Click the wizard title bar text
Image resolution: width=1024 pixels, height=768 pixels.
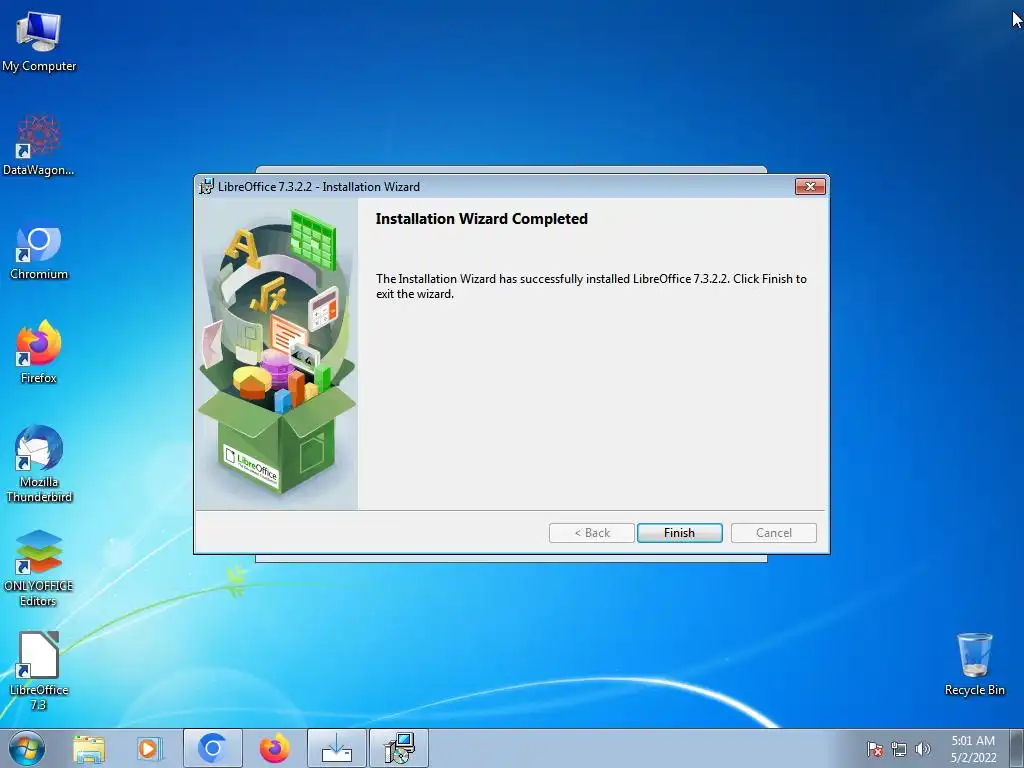(x=319, y=187)
